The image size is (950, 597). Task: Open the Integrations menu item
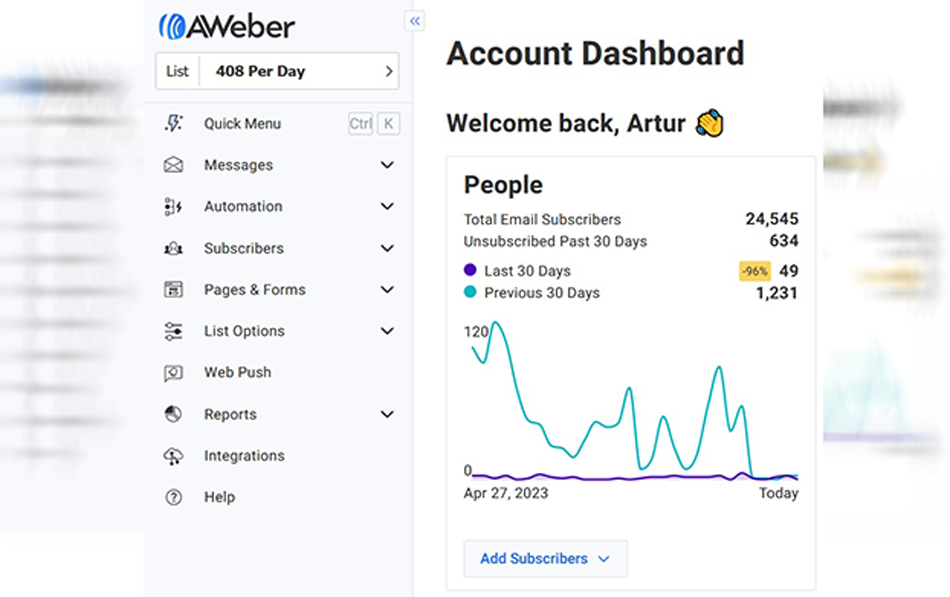[244, 456]
